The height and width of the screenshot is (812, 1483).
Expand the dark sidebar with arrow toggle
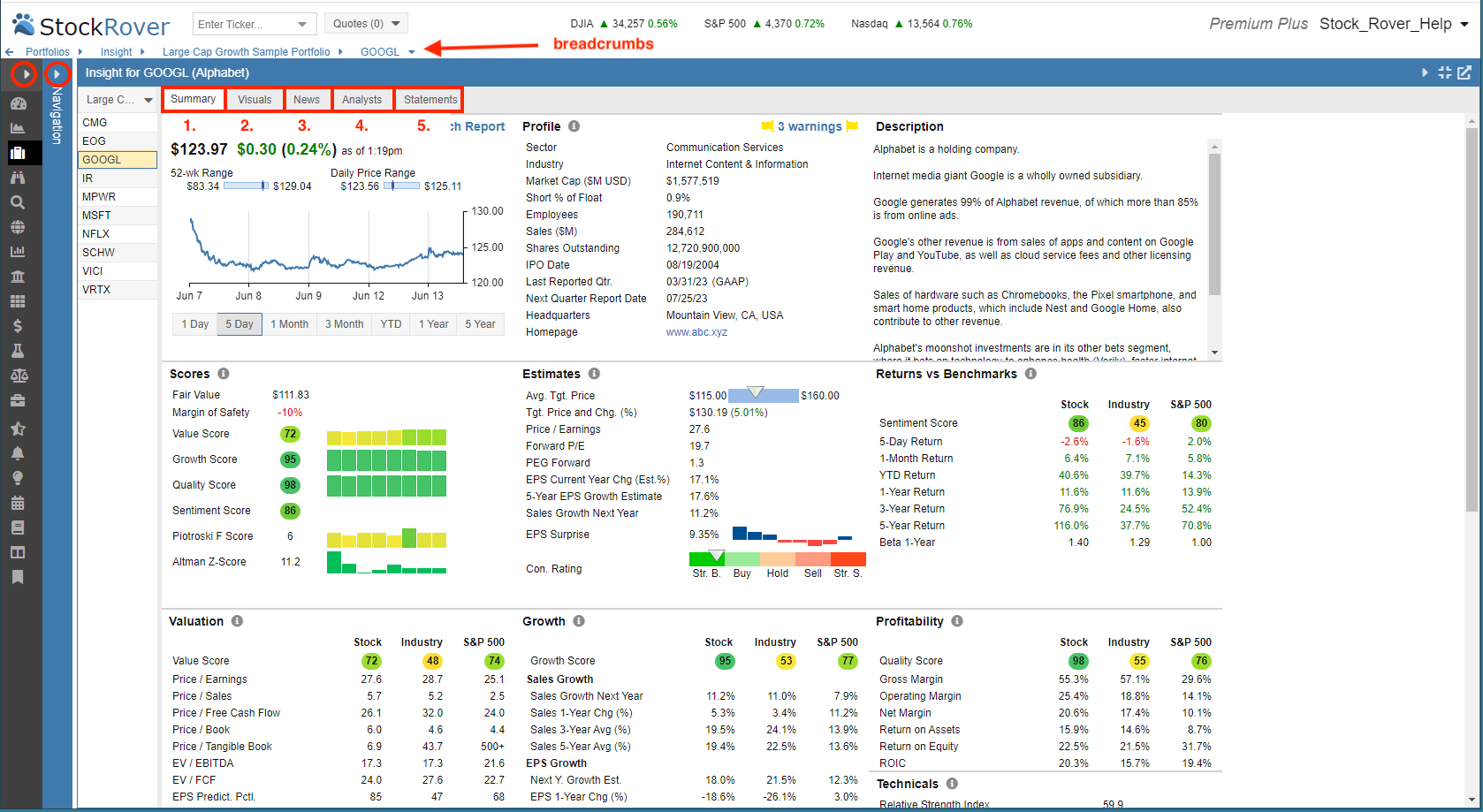pyautogui.click(x=24, y=74)
